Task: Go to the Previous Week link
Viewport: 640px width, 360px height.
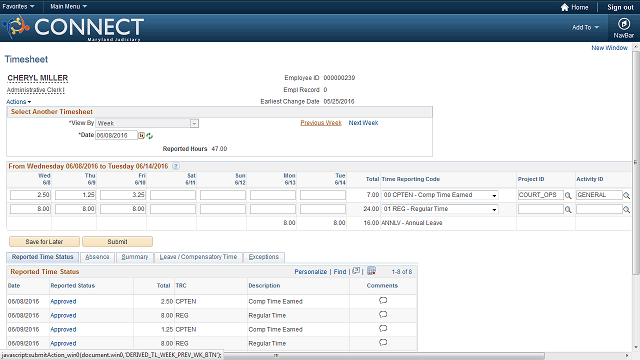Action: 321,123
